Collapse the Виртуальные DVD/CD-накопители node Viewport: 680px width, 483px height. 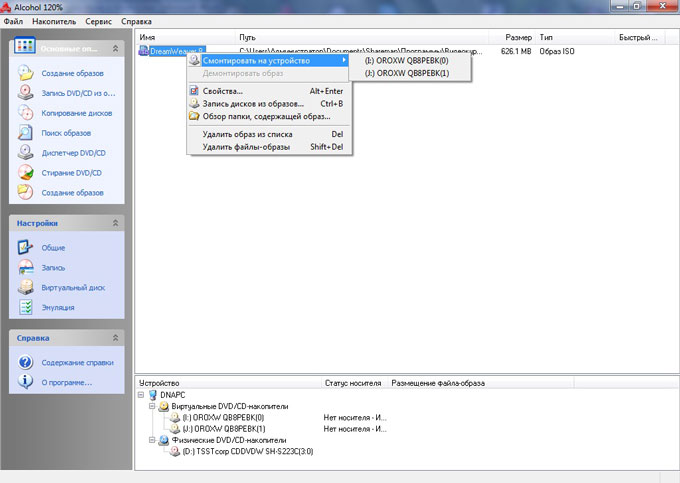pyautogui.click(x=152, y=406)
